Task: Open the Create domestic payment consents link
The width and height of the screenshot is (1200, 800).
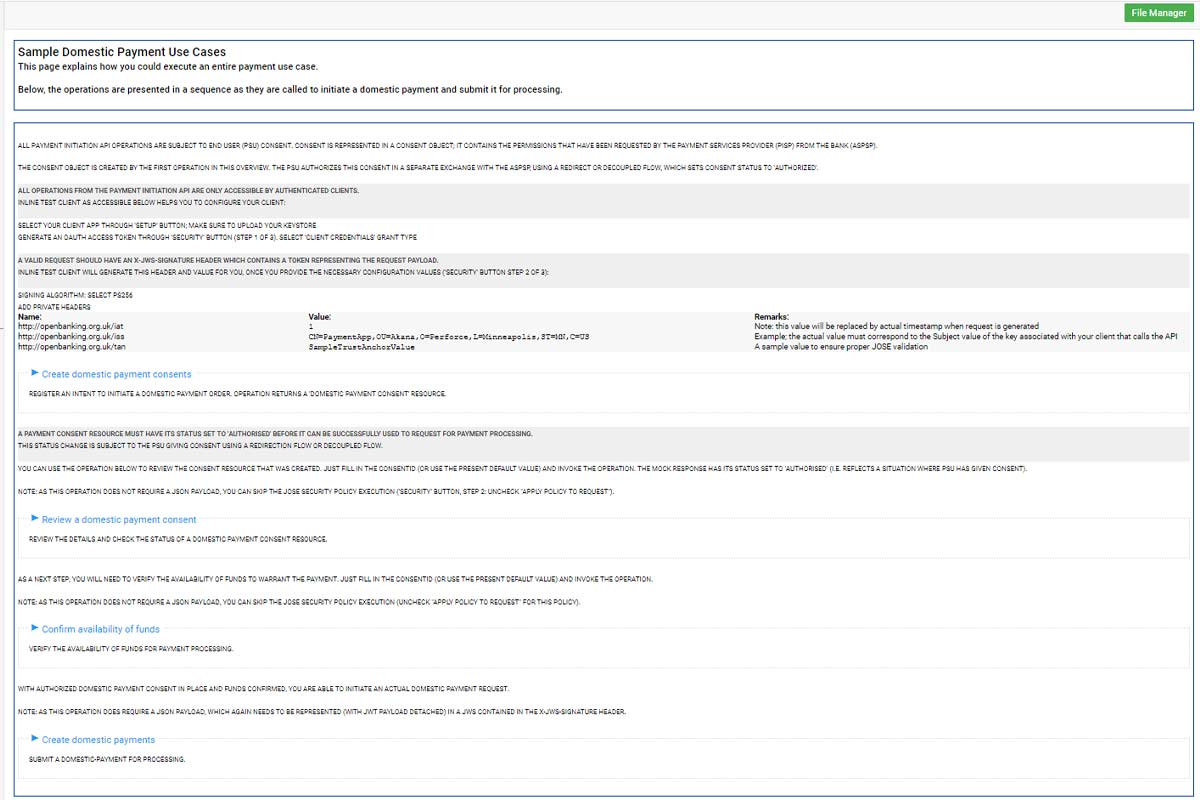Action: (x=116, y=374)
